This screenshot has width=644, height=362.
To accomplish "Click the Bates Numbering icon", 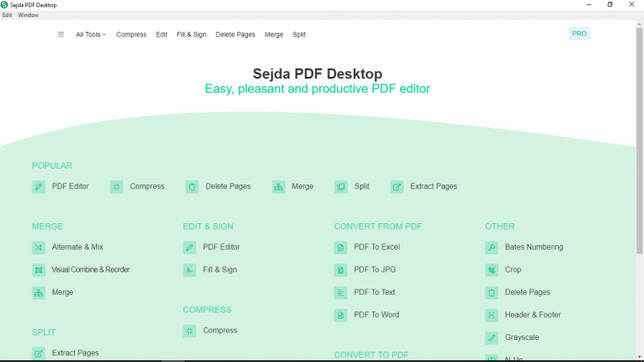I will pos(491,247).
